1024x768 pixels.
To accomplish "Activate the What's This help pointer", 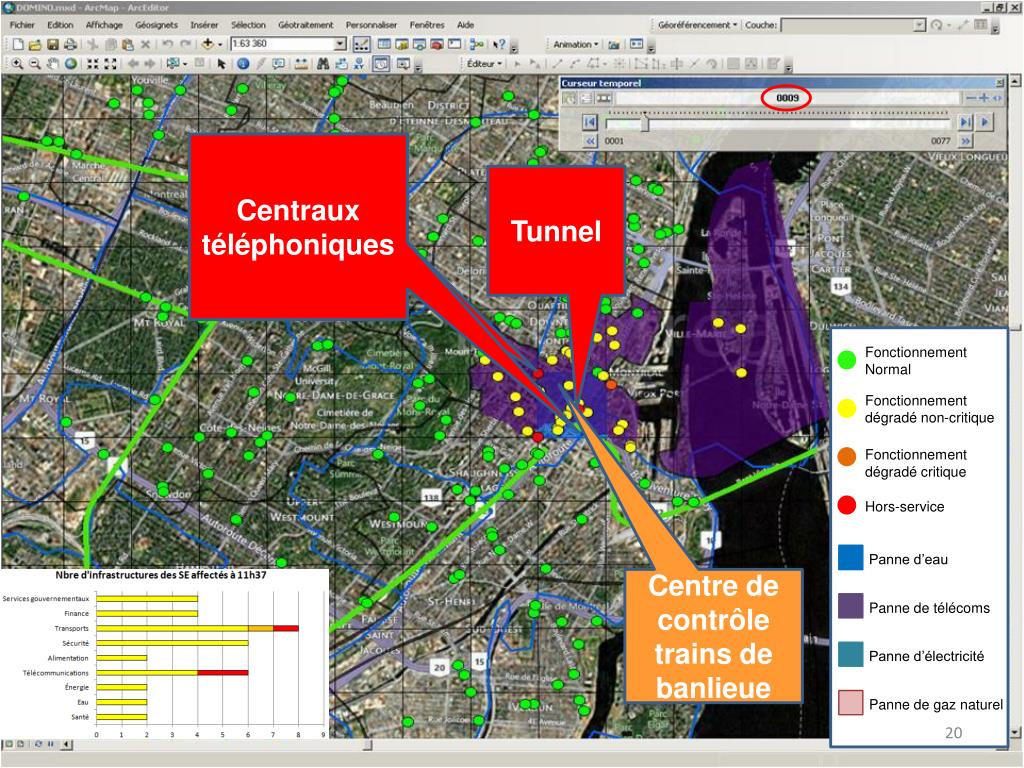I will [500, 44].
